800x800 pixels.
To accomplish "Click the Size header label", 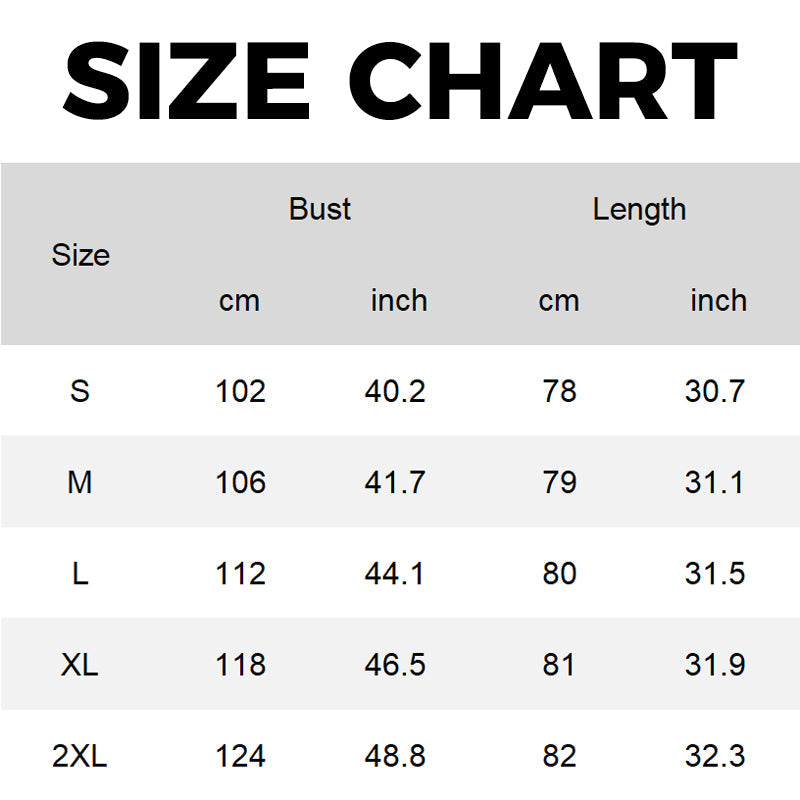I will [x=81, y=255].
